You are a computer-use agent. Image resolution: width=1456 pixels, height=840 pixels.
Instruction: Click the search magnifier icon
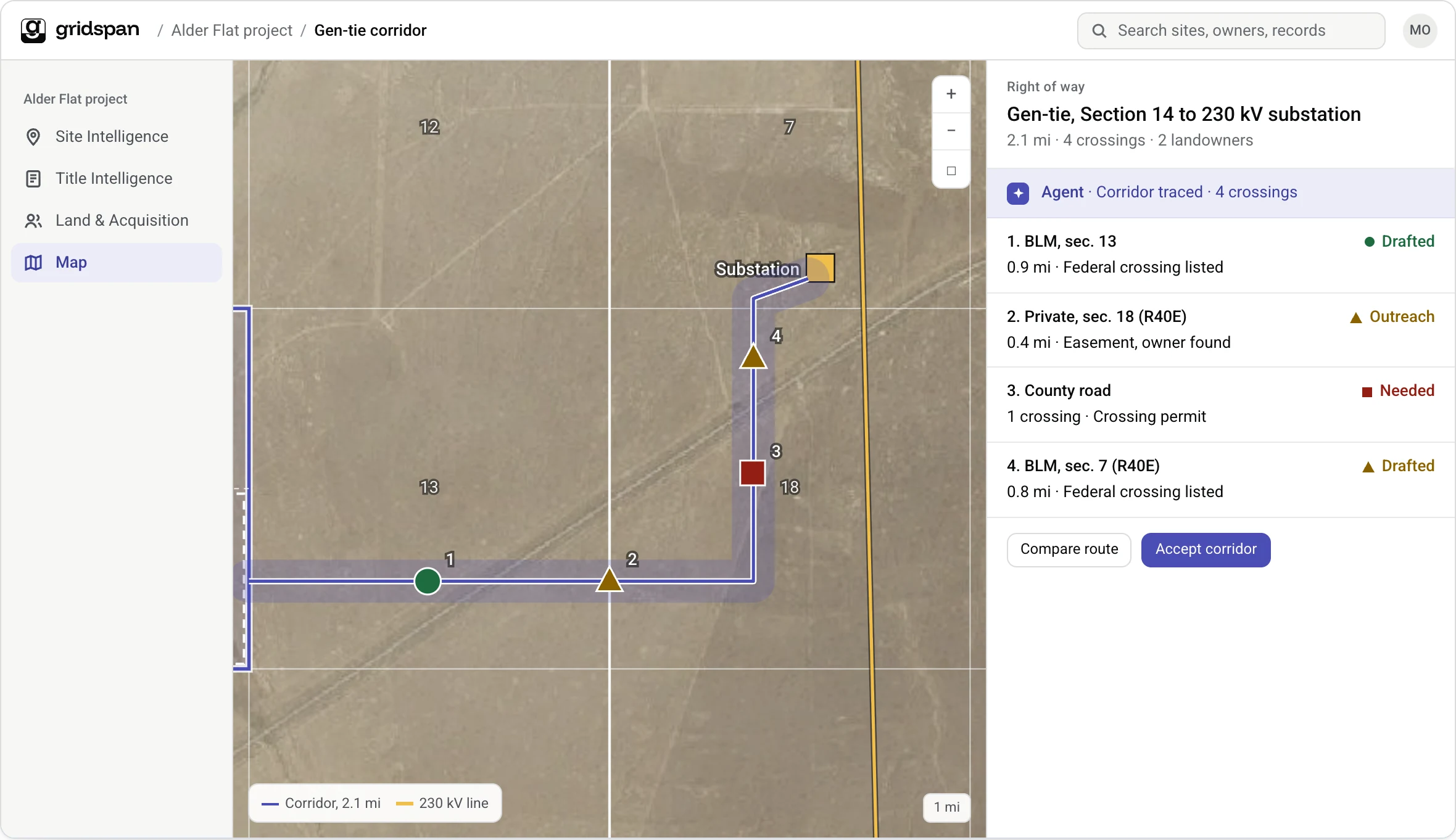1099,30
